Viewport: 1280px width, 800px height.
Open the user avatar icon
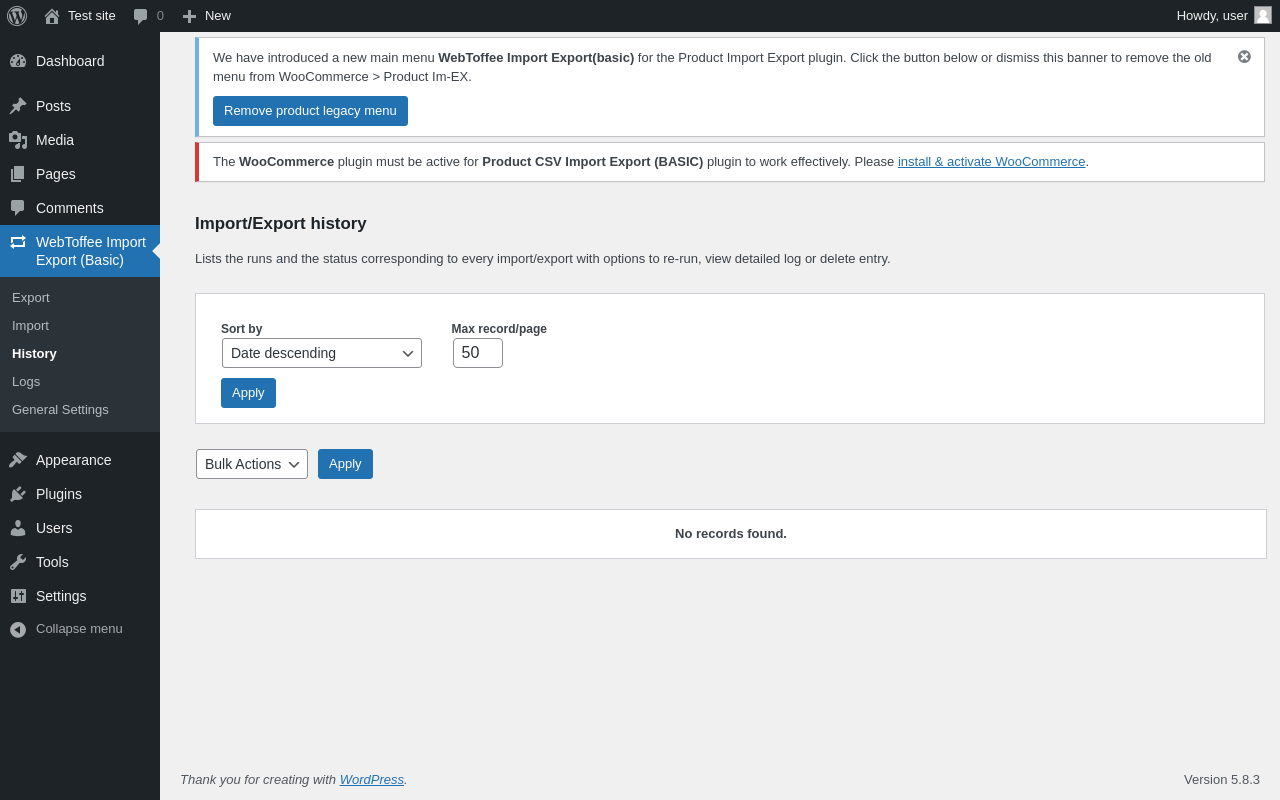[x=1263, y=15]
